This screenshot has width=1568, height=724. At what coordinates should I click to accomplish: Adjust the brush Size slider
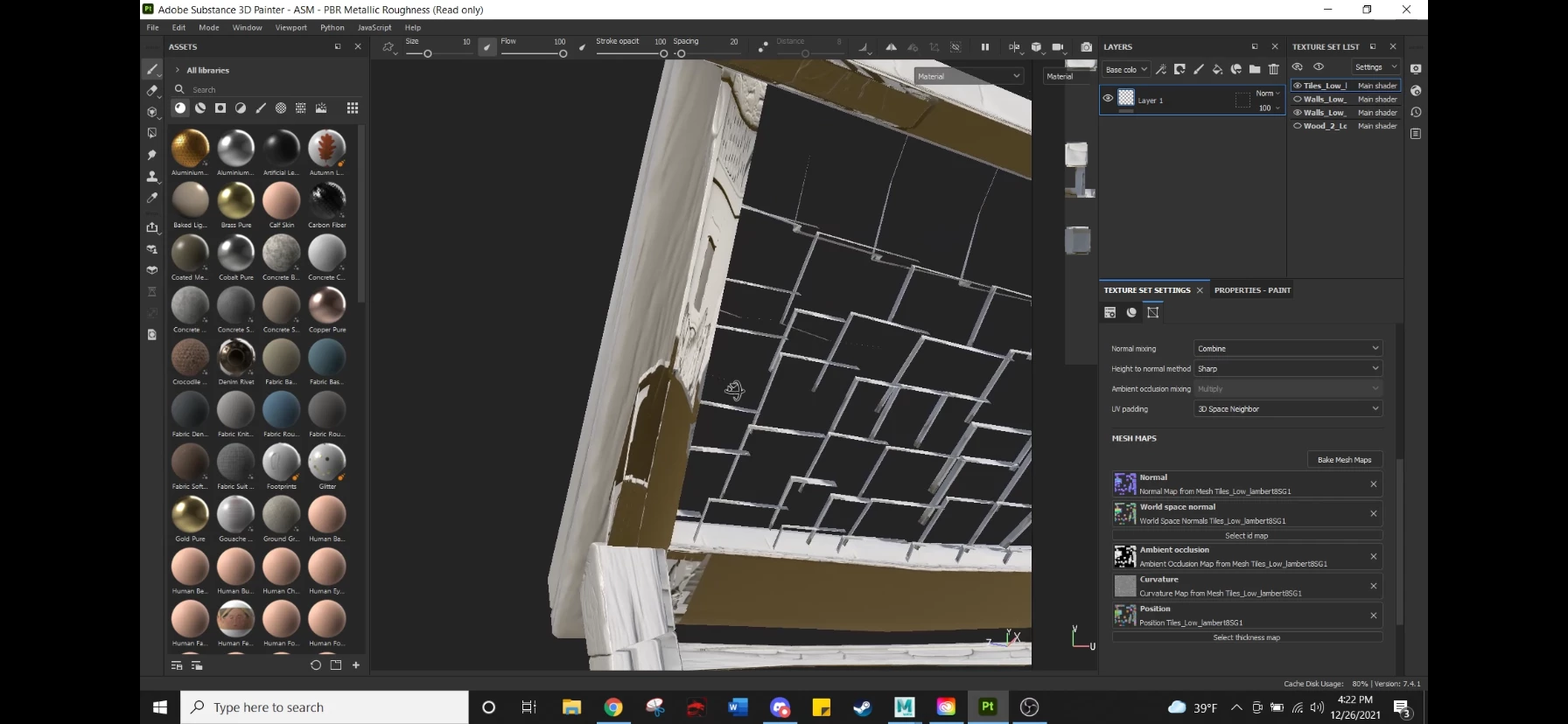pos(427,54)
